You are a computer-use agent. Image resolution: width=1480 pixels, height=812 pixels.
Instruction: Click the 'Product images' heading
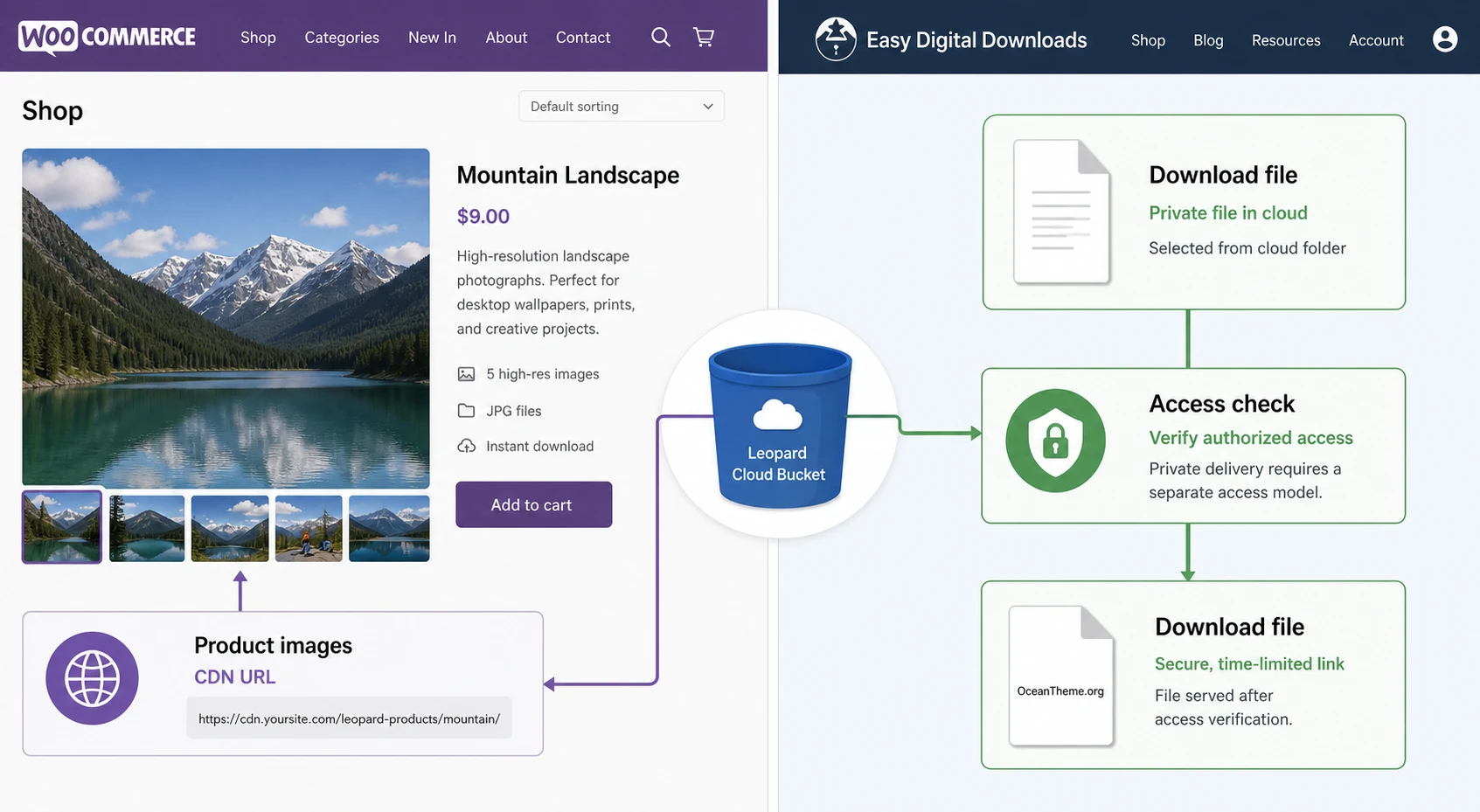[x=273, y=645]
